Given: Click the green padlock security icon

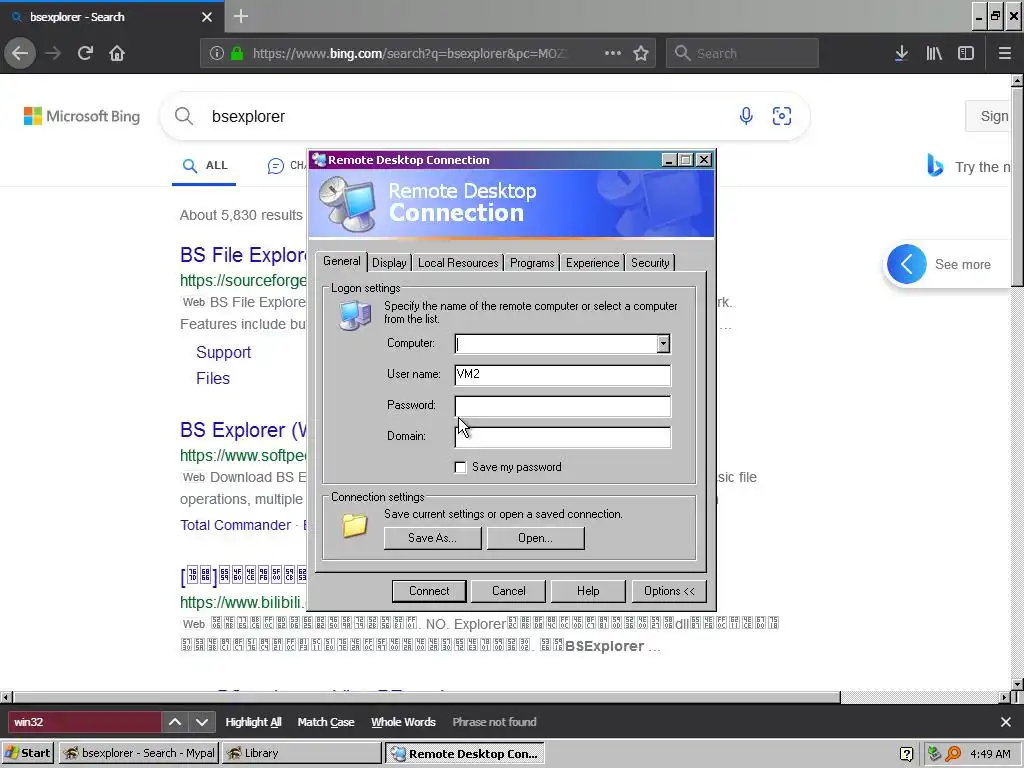Looking at the screenshot, I should click(x=237, y=53).
